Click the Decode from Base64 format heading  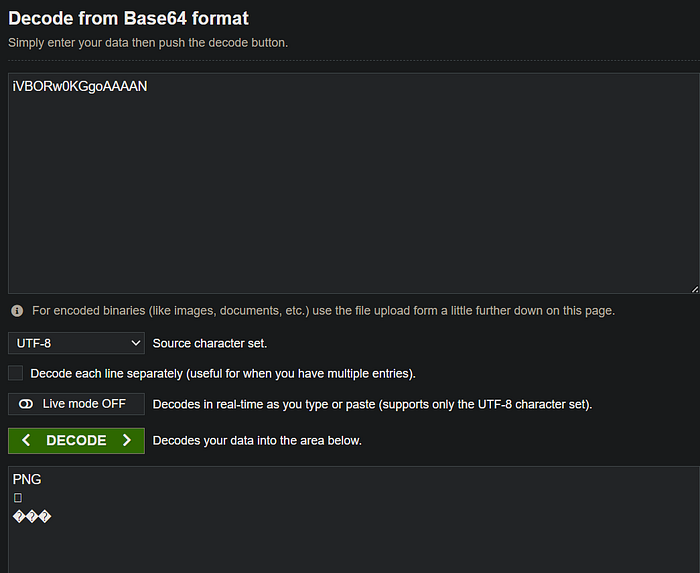pos(129,19)
